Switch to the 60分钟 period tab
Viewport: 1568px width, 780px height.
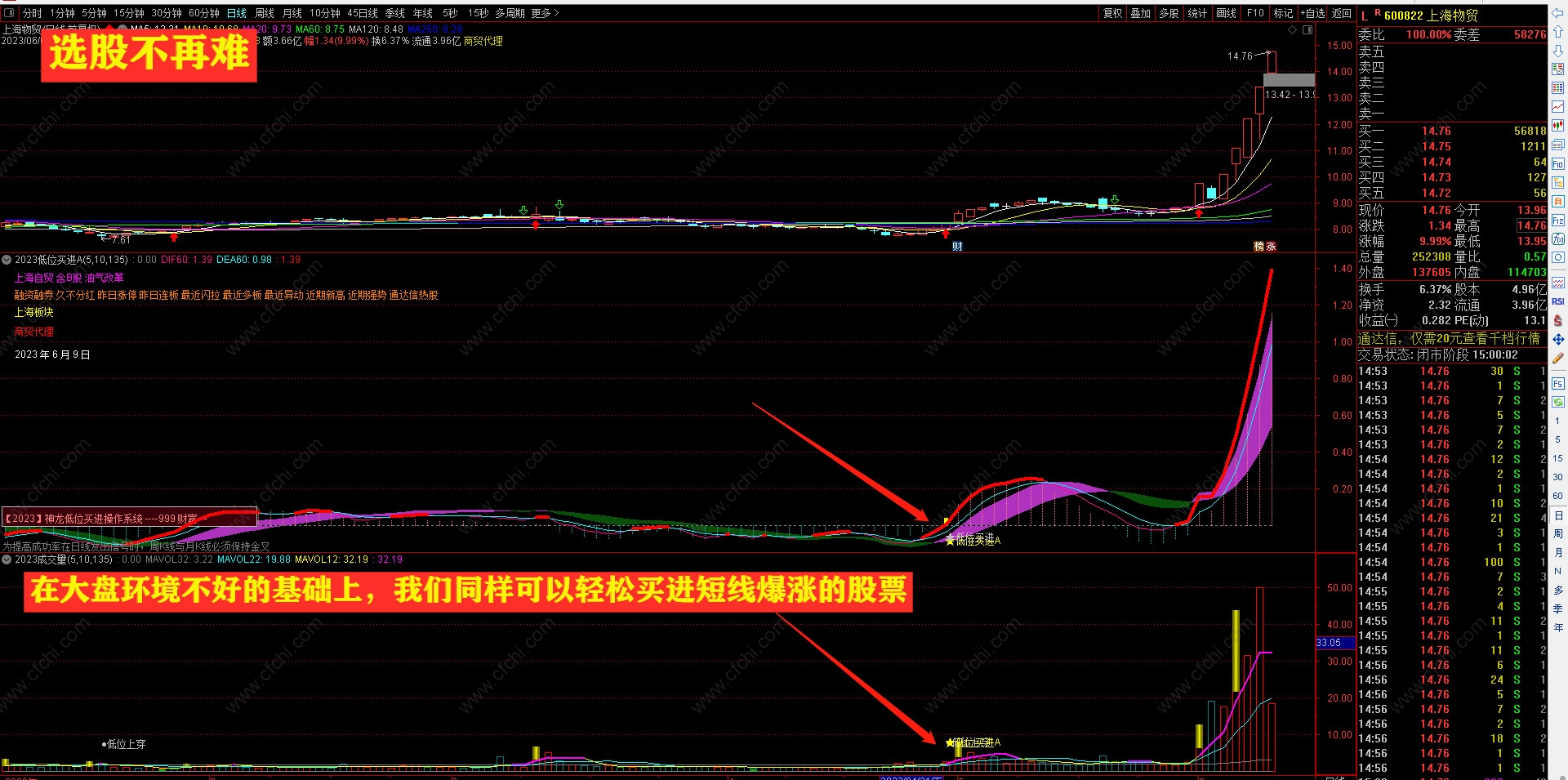204,13
